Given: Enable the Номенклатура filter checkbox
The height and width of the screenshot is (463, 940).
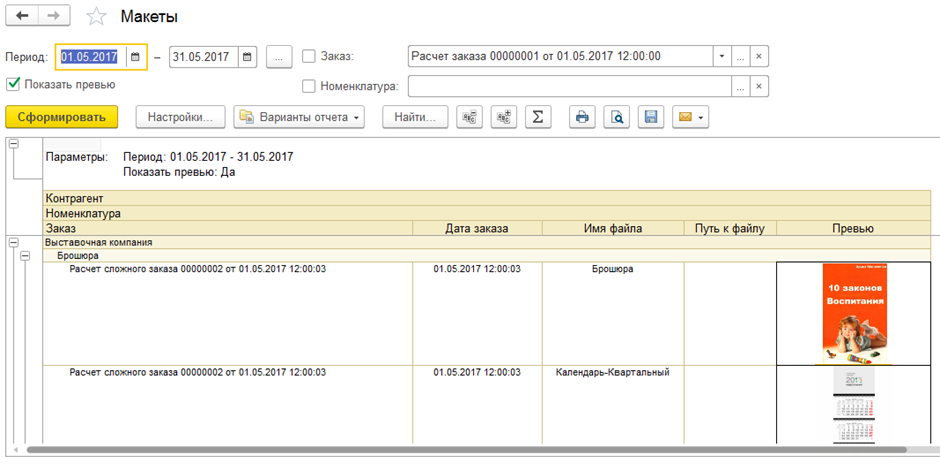Looking at the screenshot, I should [x=309, y=86].
